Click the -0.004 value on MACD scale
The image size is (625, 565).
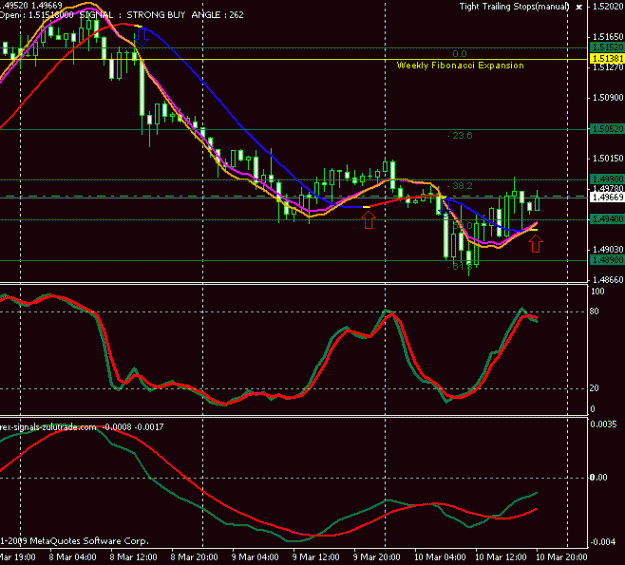(604, 542)
